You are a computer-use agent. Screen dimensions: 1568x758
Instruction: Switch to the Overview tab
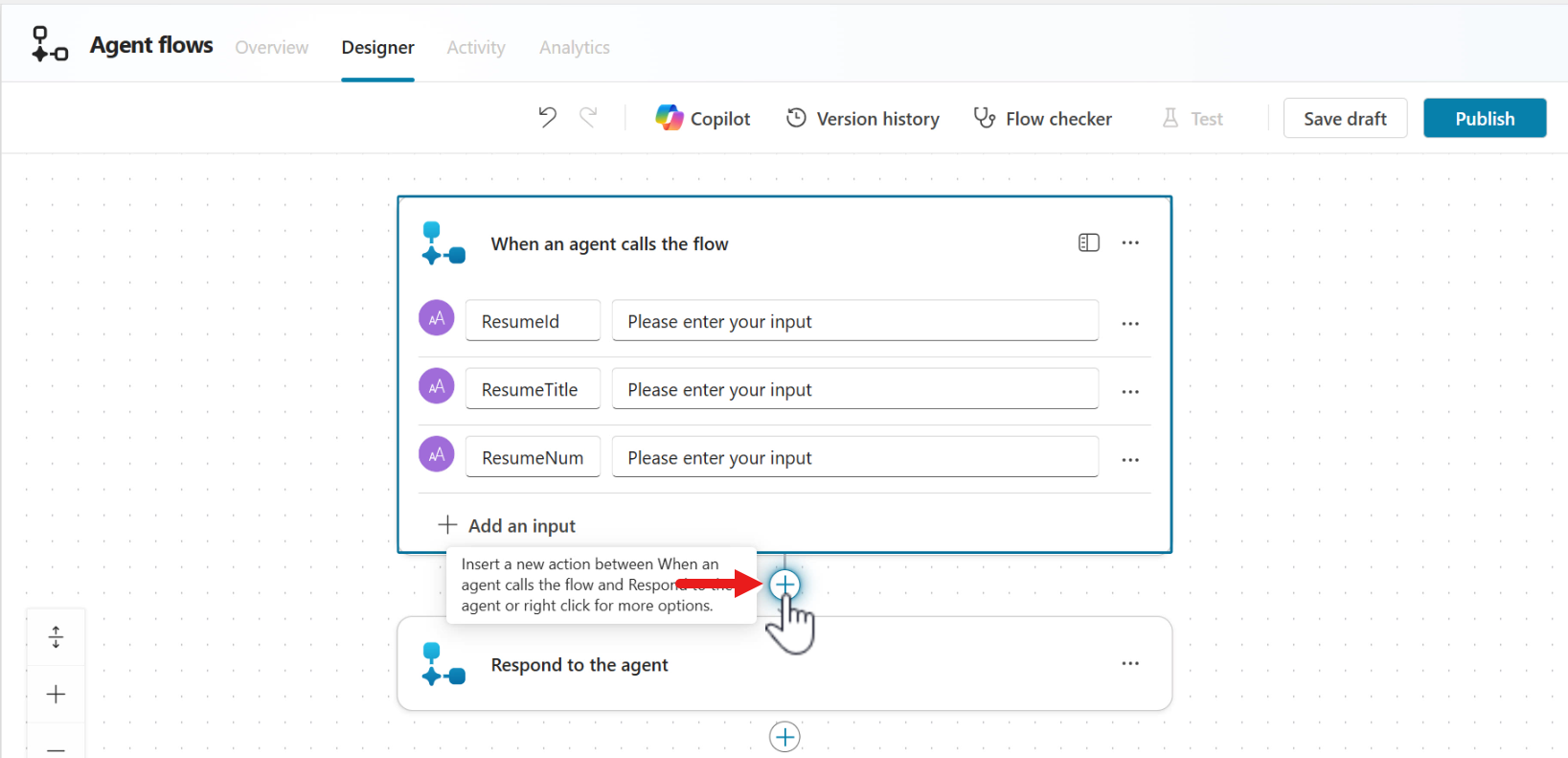(x=272, y=48)
